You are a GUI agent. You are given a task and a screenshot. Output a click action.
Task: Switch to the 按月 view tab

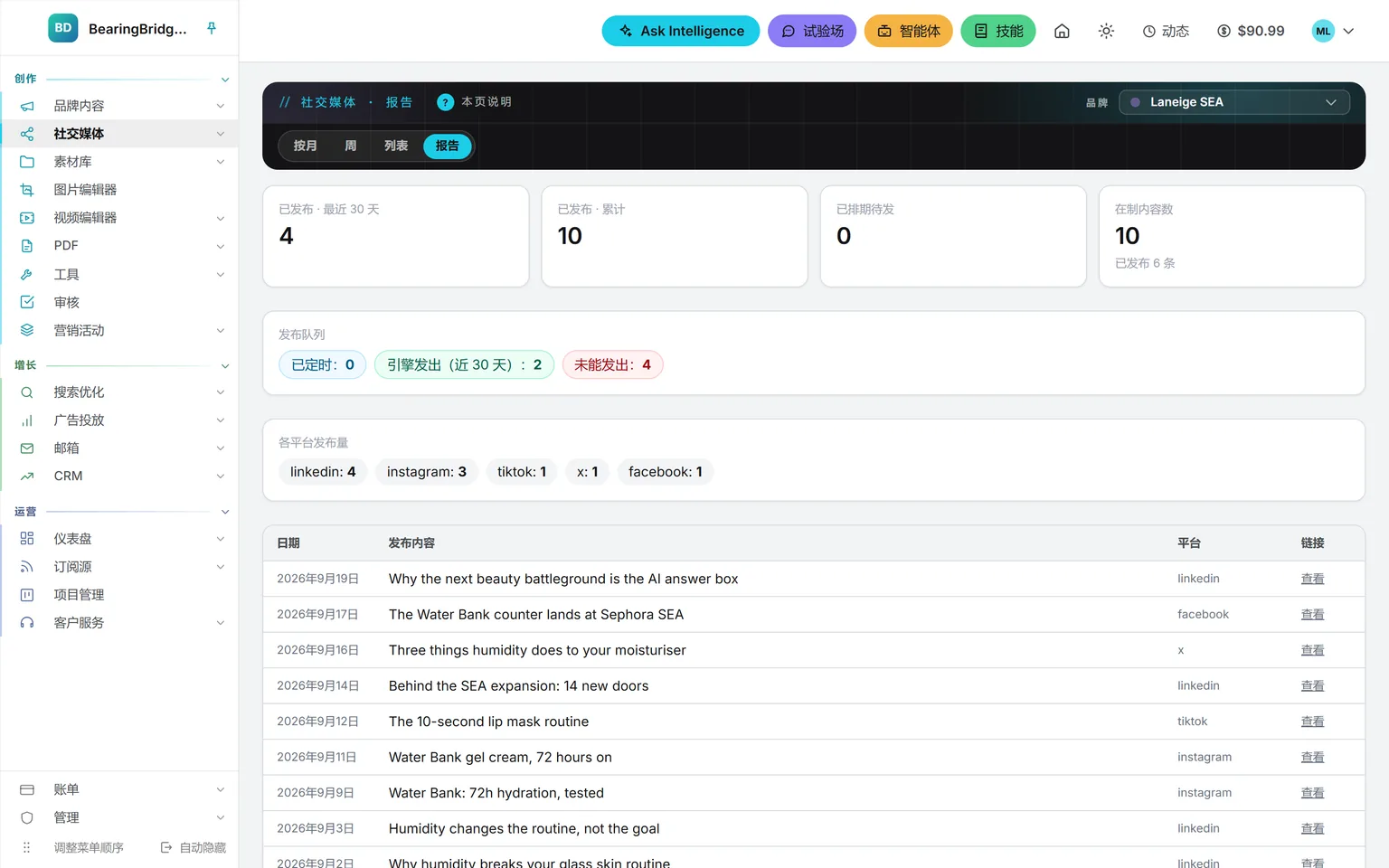pos(305,146)
